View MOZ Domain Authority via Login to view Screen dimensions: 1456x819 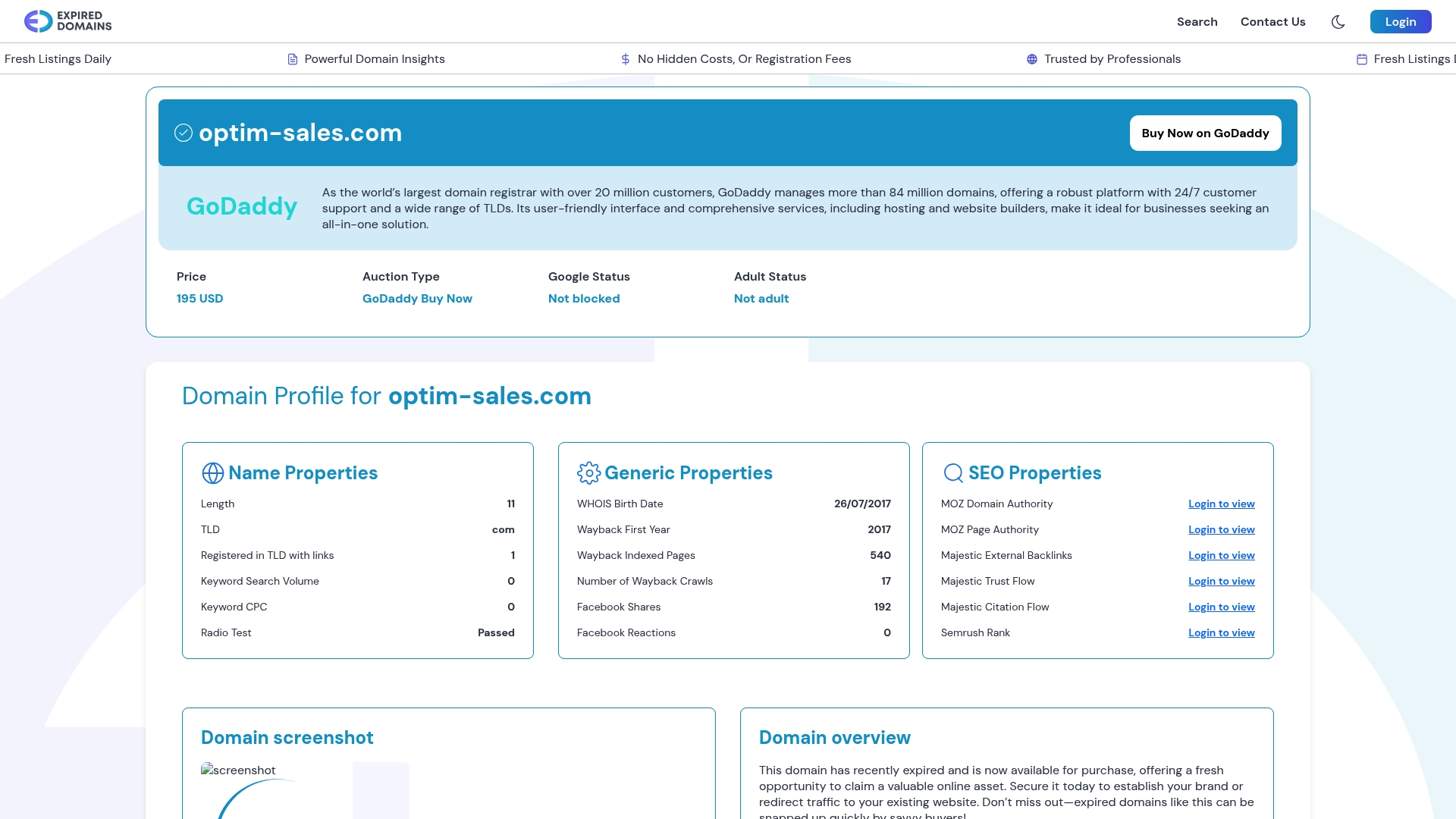tap(1221, 504)
